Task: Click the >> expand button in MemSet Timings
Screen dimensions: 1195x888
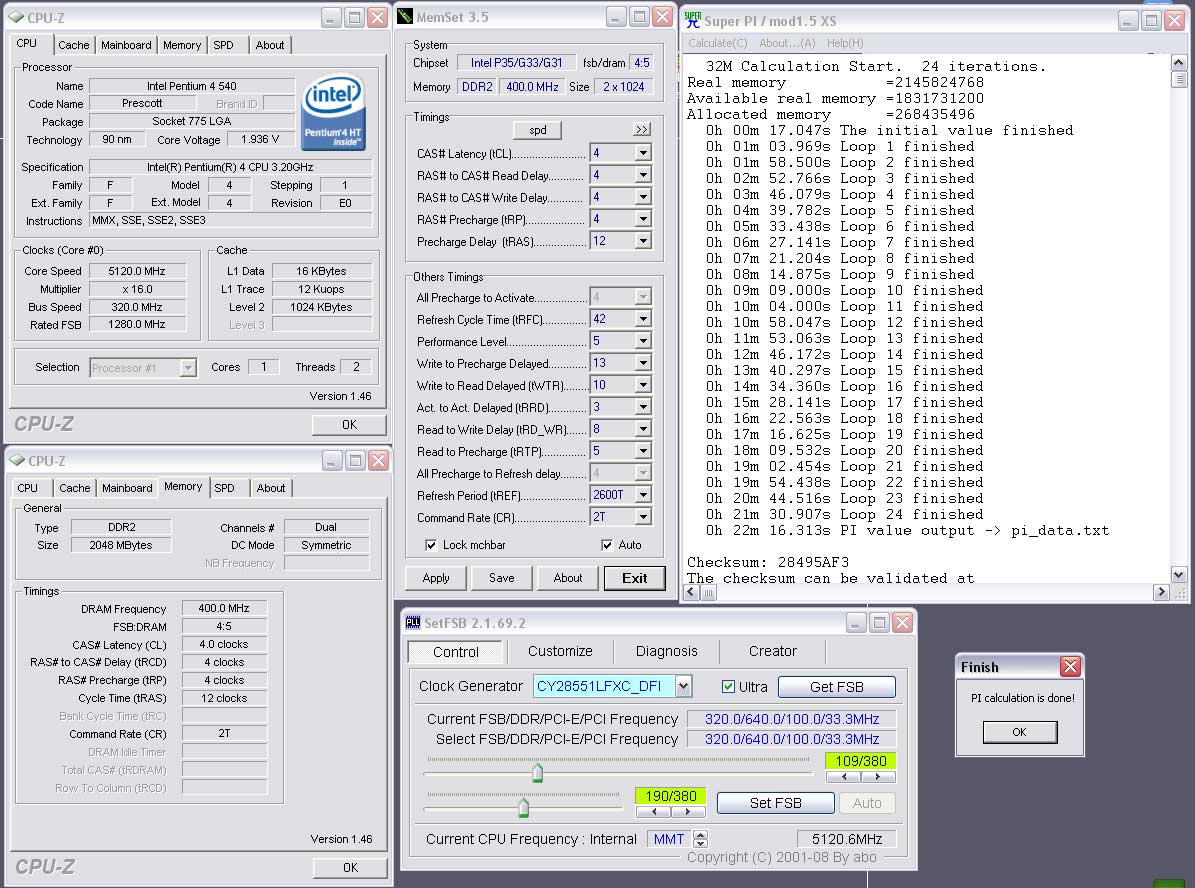Action: tap(642, 130)
